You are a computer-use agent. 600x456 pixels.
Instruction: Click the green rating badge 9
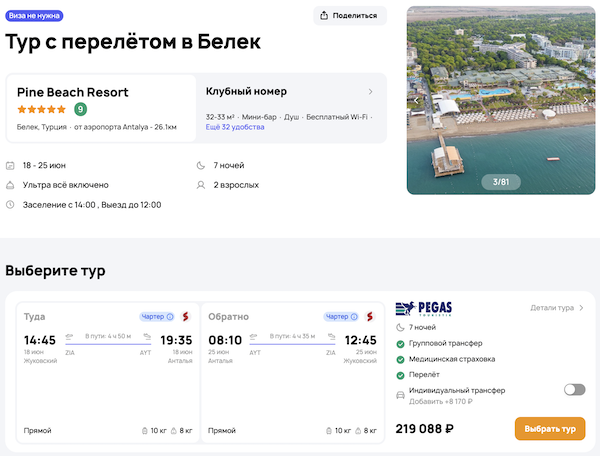[x=80, y=109]
